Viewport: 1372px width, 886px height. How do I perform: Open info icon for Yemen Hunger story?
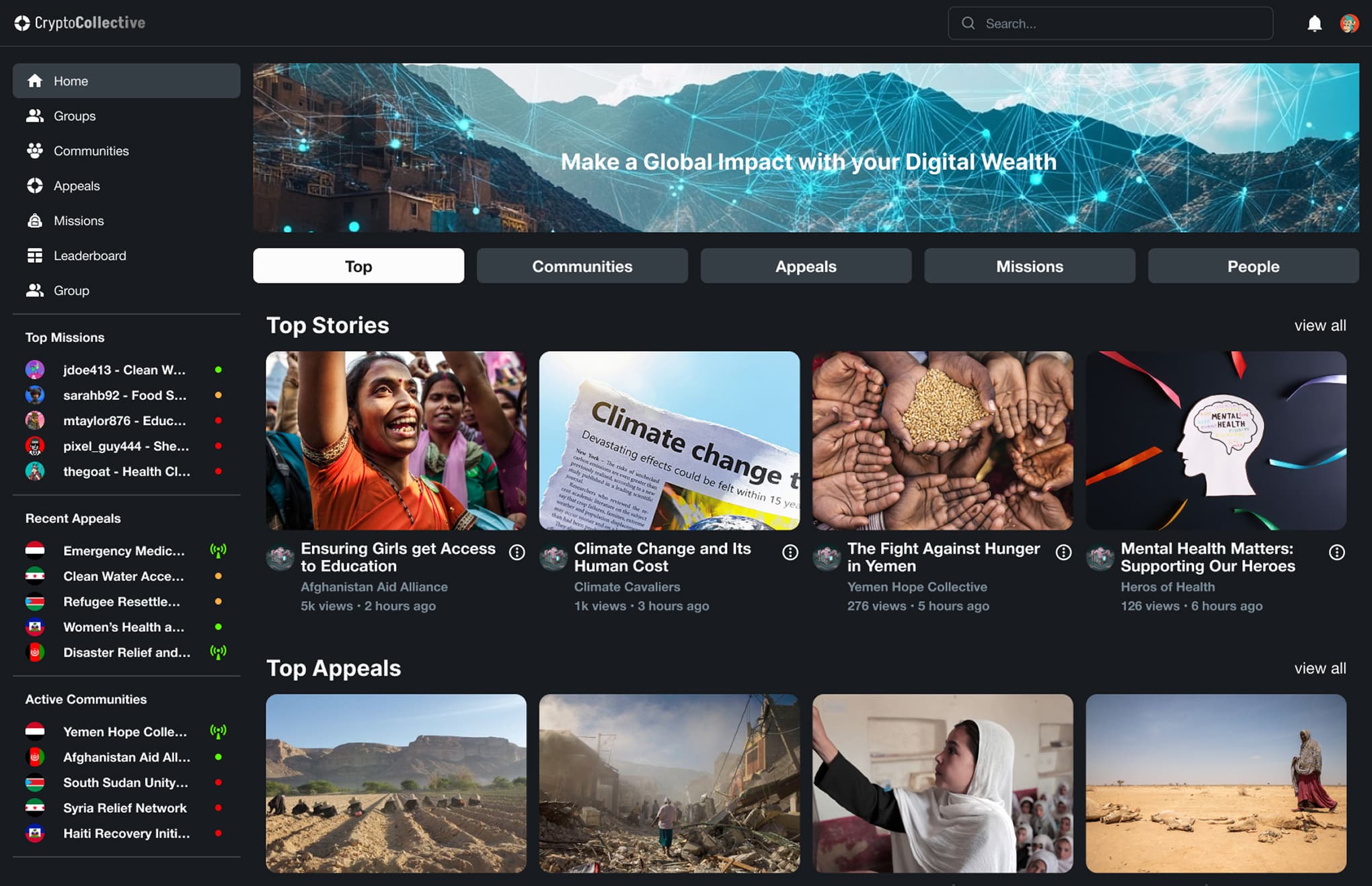click(x=1063, y=552)
